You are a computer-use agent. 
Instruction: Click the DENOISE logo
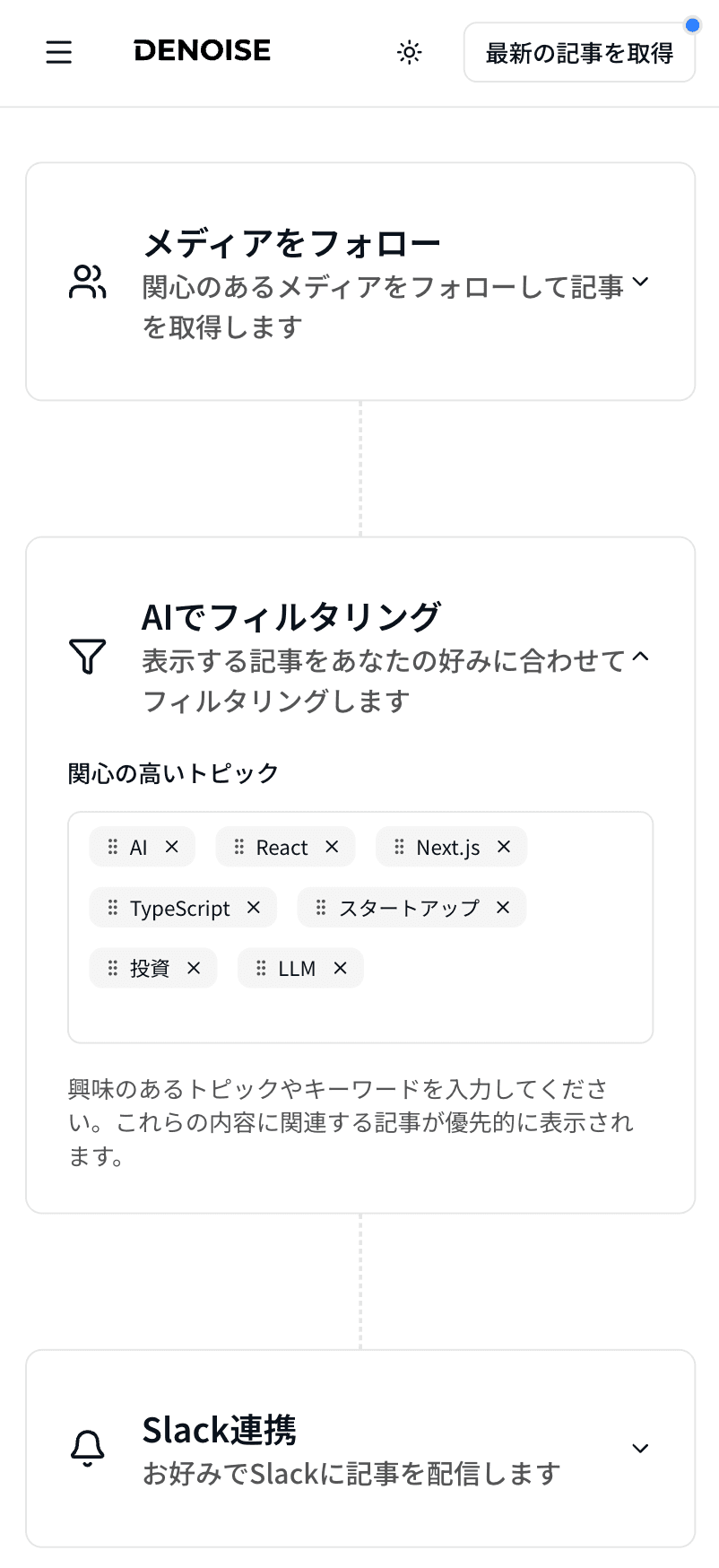201,51
